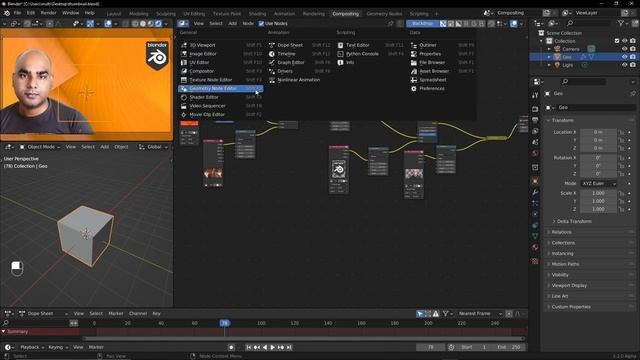Expand Camera row in outliner
This screenshot has height=360, width=640.
tap(549, 49)
